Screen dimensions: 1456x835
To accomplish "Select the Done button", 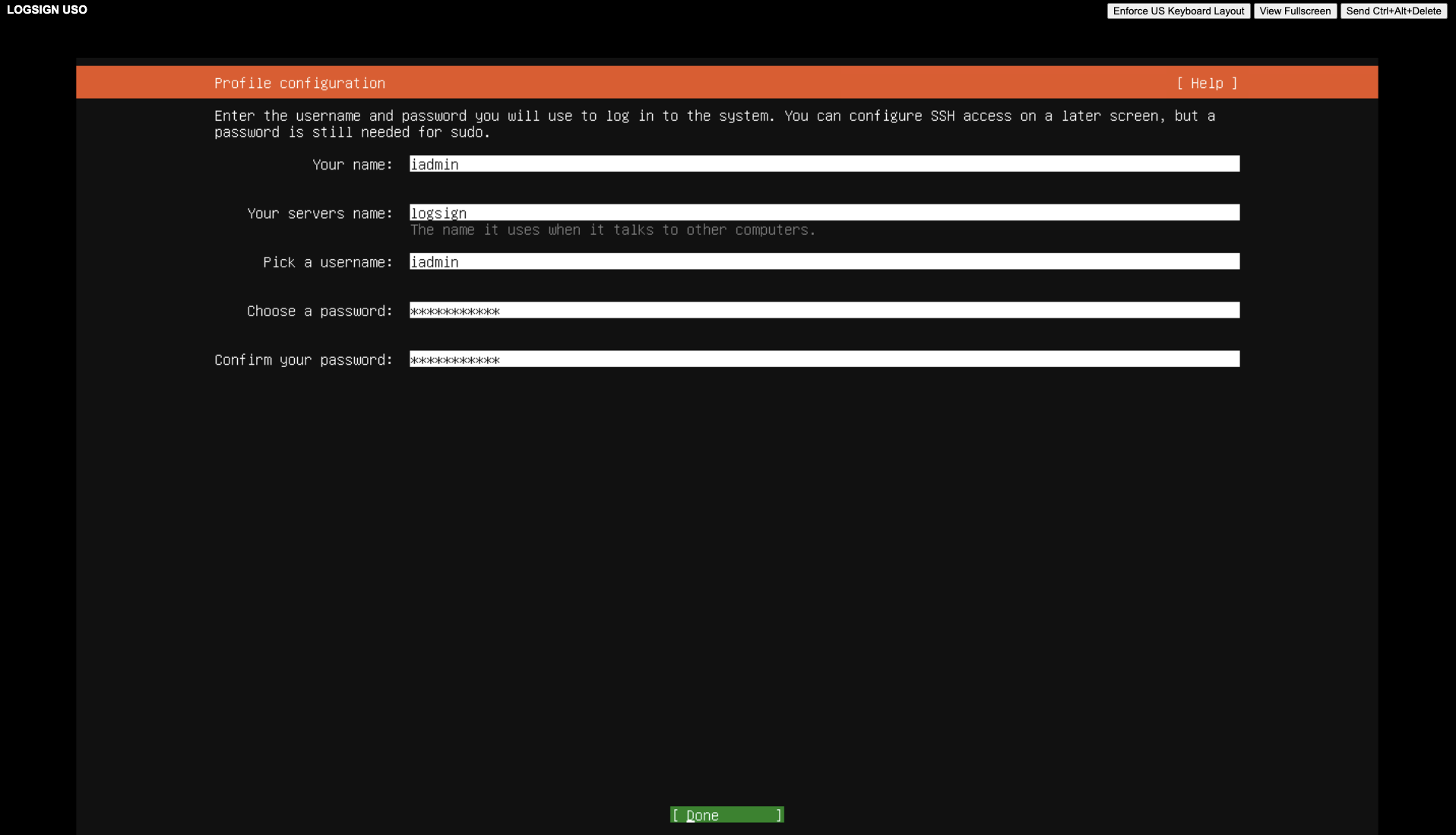I will pos(726,815).
